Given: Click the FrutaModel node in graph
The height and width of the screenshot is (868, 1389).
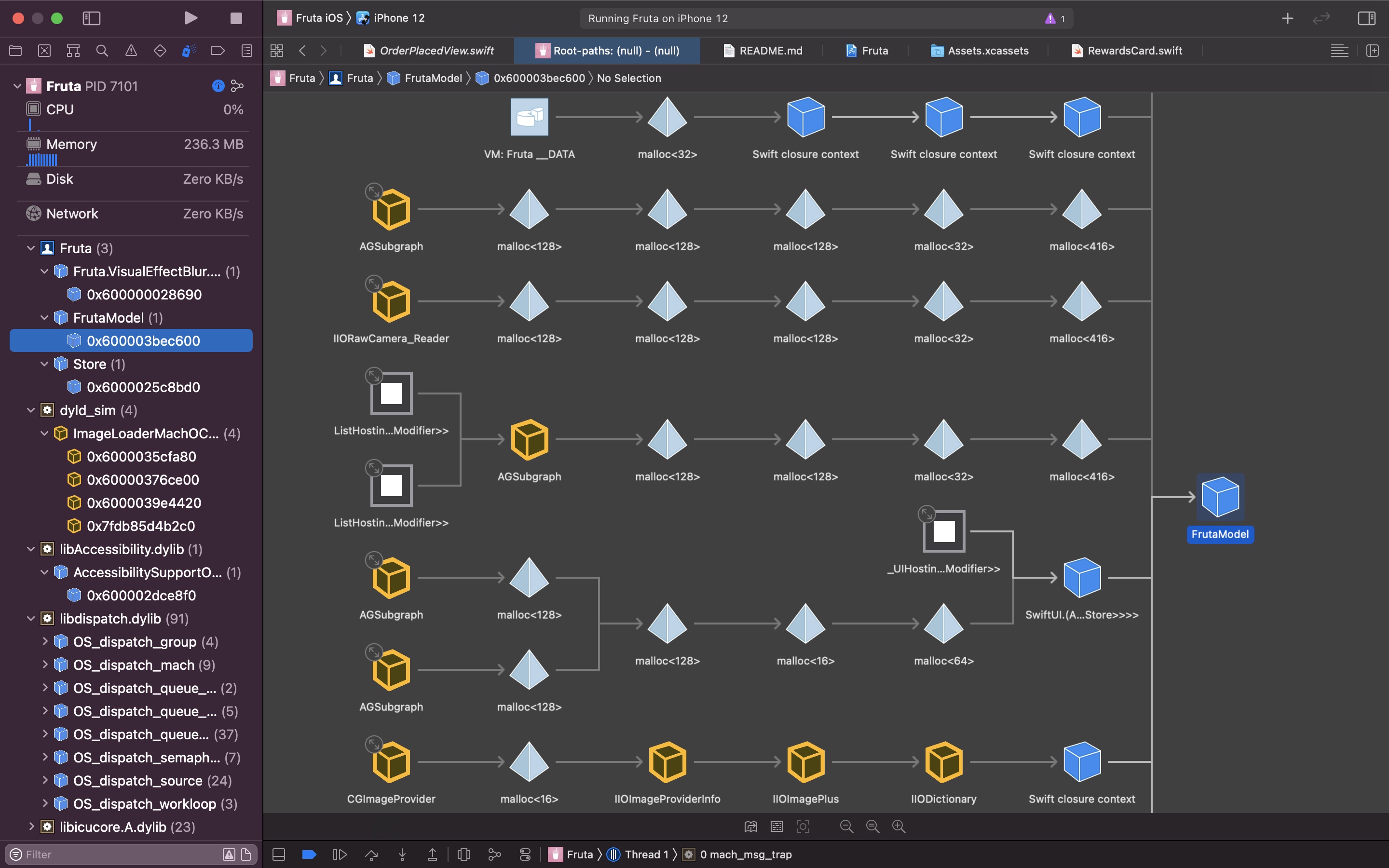Looking at the screenshot, I should tap(1220, 497).
